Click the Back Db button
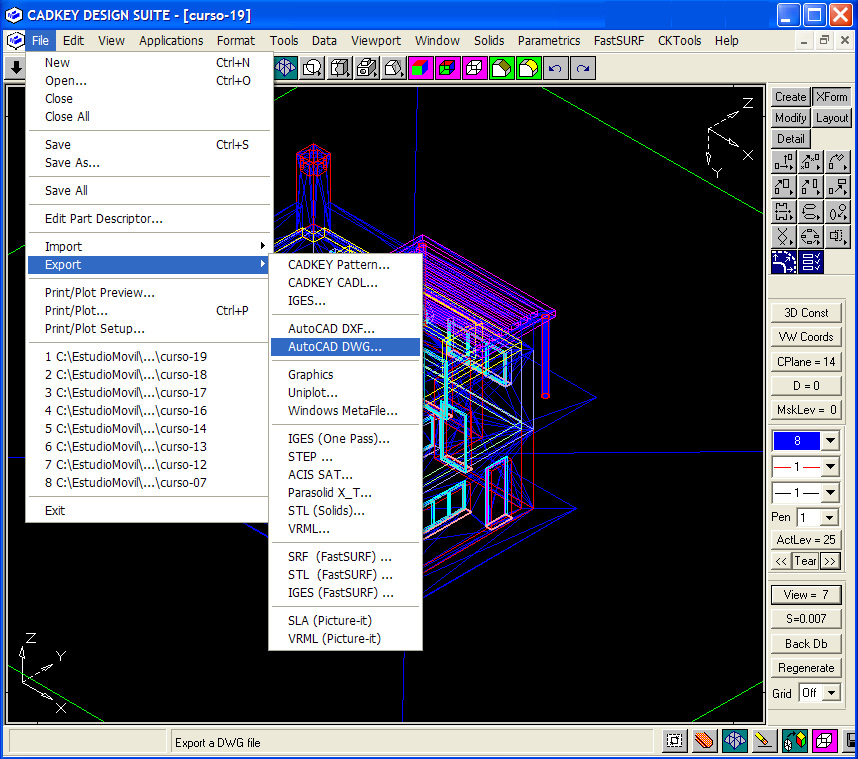This screenshot has width=858, height=759. (806, 643)
